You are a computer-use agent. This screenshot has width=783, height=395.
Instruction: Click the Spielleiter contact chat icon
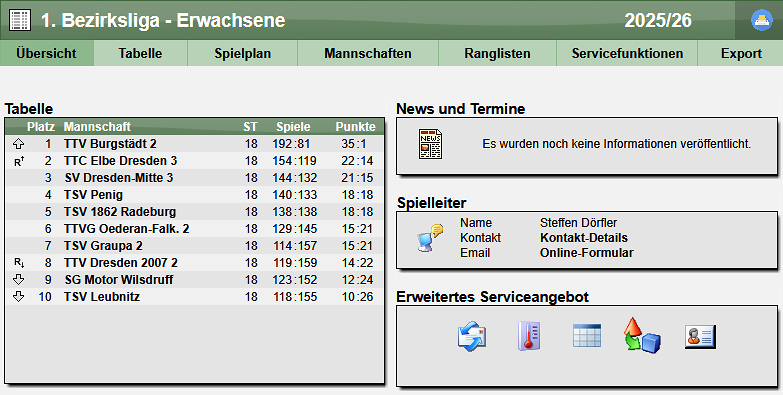[429, 238]
